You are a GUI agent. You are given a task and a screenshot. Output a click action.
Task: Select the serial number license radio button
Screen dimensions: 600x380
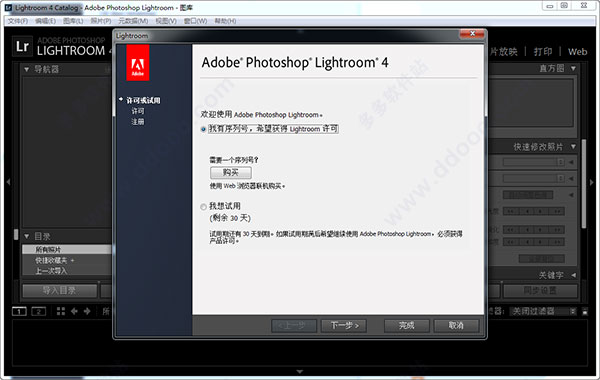pyautogui.click(x=203, y=129)
